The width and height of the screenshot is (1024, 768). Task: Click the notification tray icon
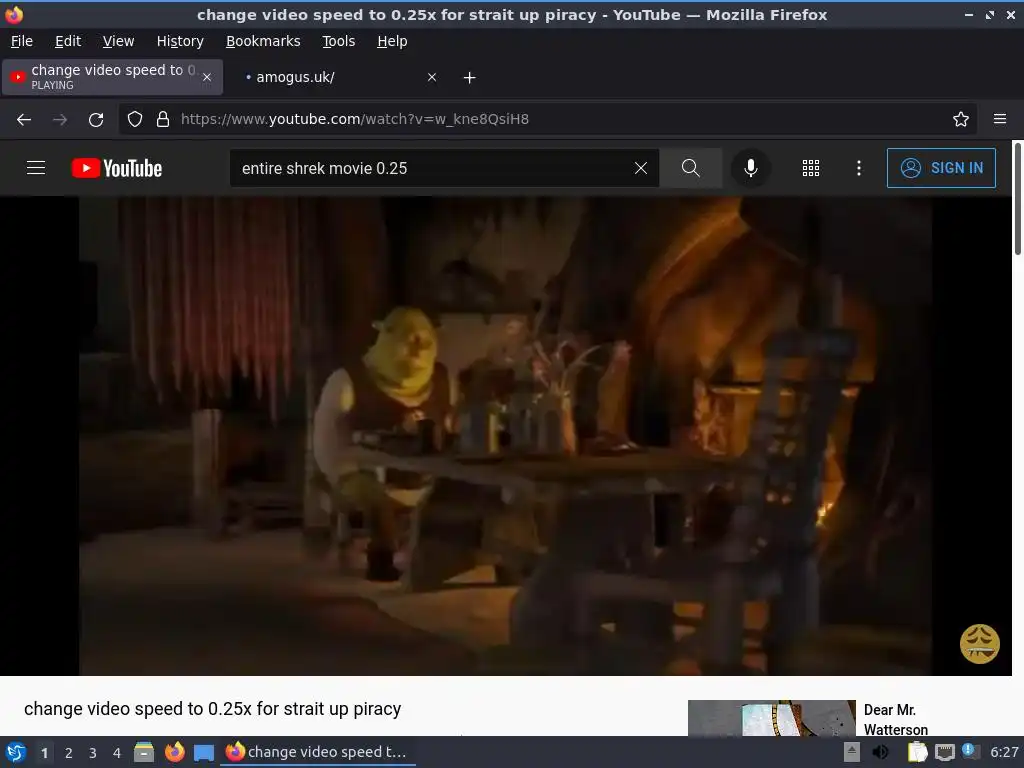970,752
